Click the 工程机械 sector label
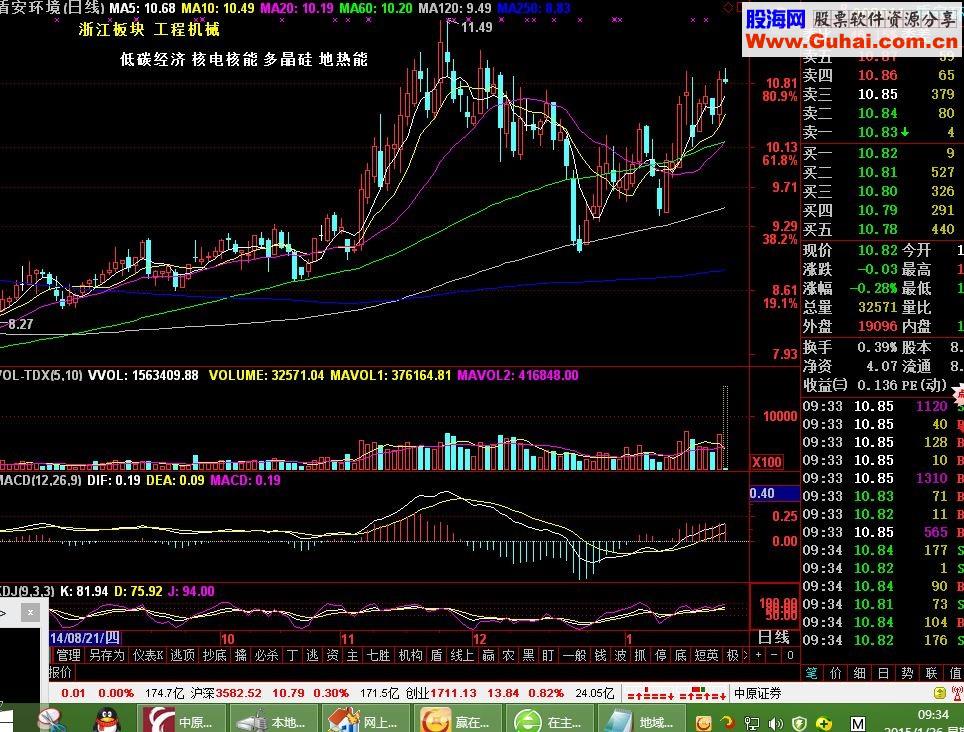This screenshot has height=732, width=964. pyautogui.click(x=186, y=30)
